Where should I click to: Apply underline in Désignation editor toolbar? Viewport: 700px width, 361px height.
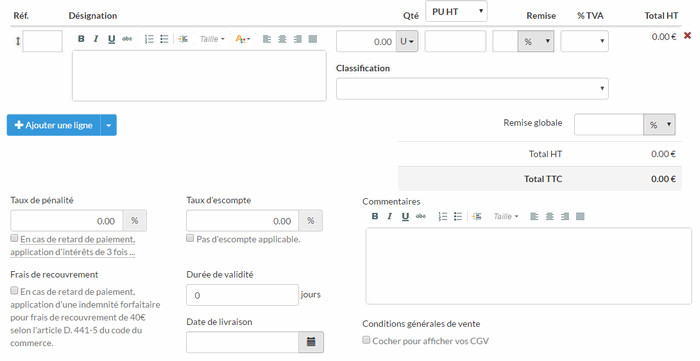111,39
